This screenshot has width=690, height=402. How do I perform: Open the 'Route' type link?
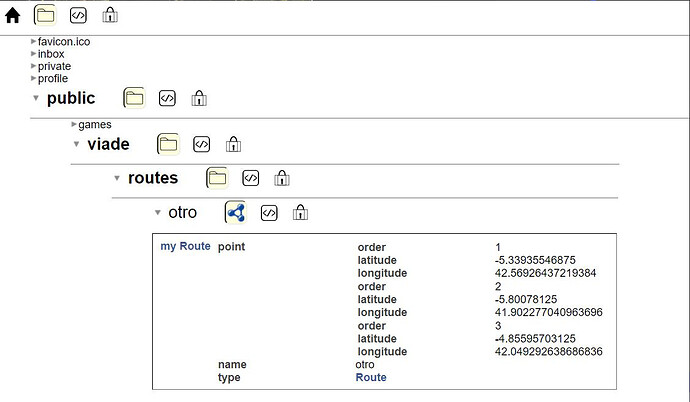[x=370, y=377]
